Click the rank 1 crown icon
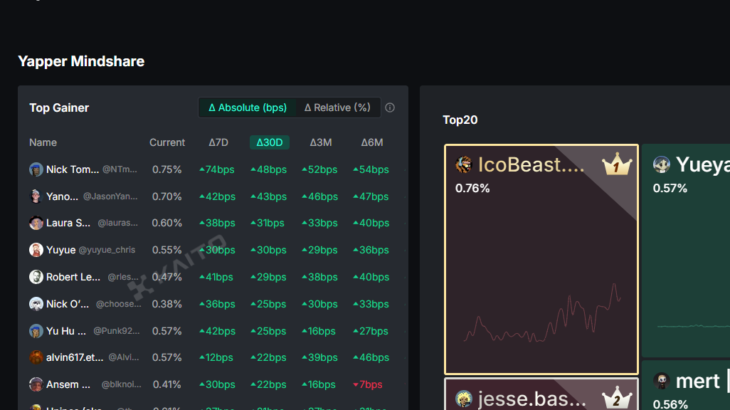 pos(617,164)
